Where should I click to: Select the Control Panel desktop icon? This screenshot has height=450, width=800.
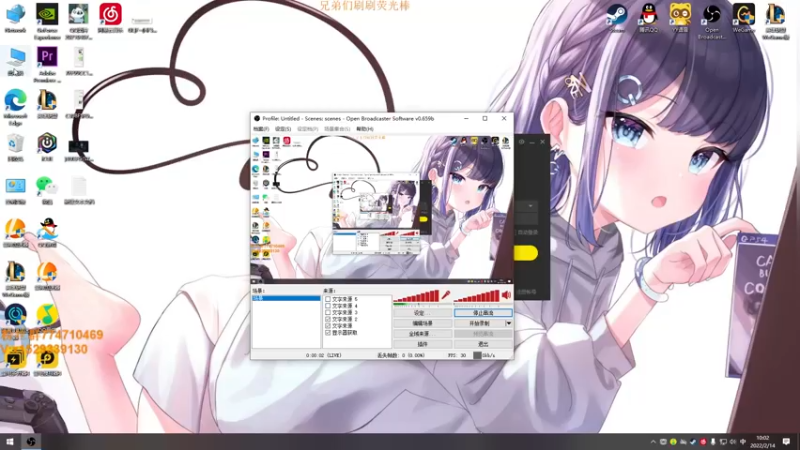(x=15, y=190)
